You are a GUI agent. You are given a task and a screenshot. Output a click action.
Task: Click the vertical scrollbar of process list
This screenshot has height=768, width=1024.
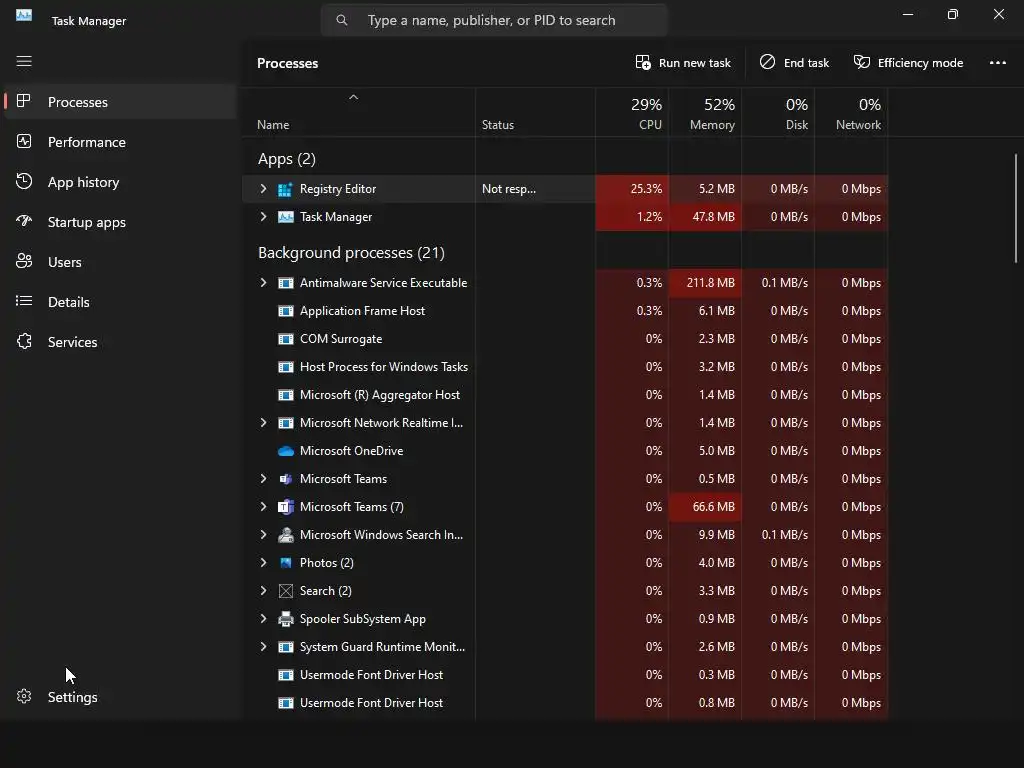(1016, 208)
